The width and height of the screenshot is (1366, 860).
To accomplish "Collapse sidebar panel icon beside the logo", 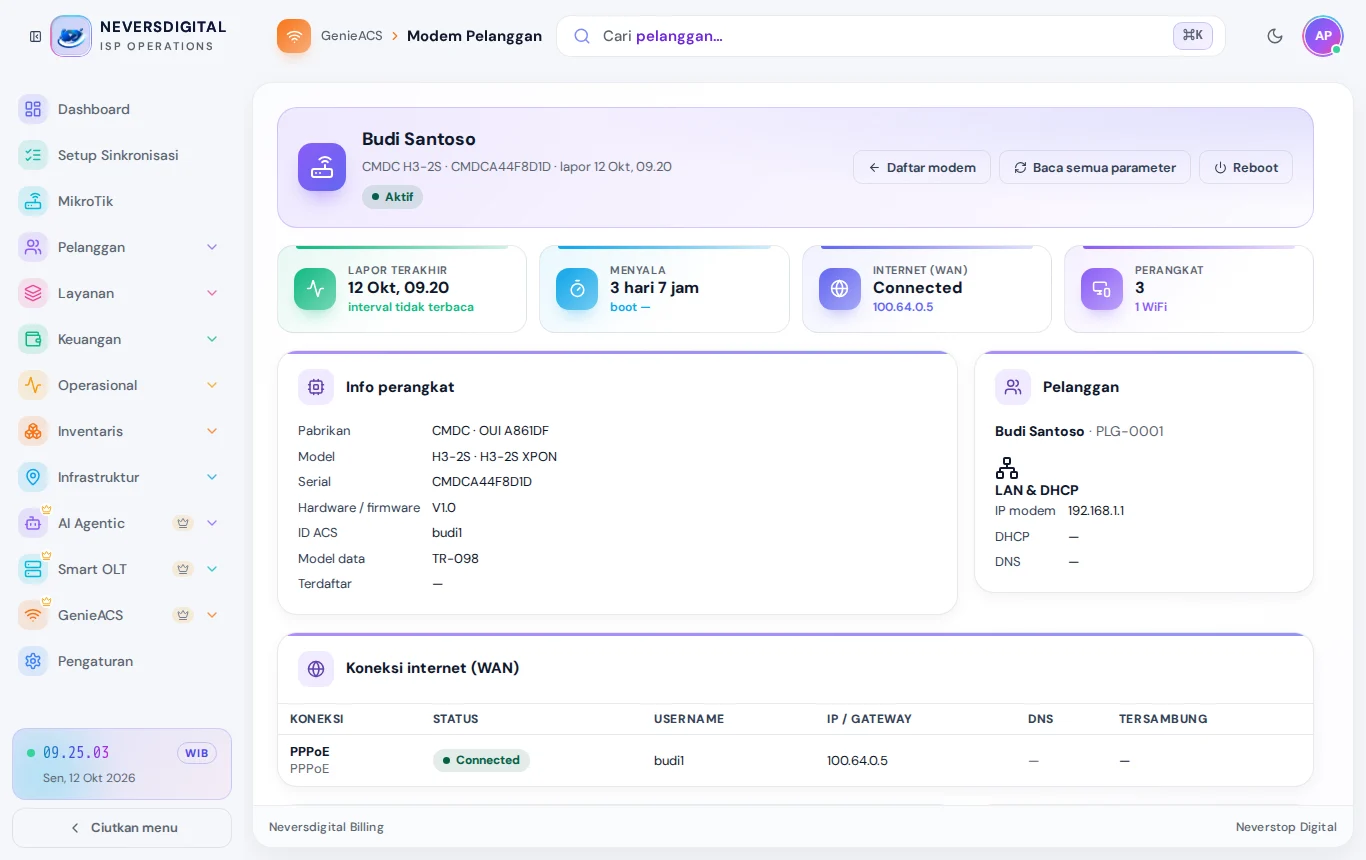I will coord(35,36).
